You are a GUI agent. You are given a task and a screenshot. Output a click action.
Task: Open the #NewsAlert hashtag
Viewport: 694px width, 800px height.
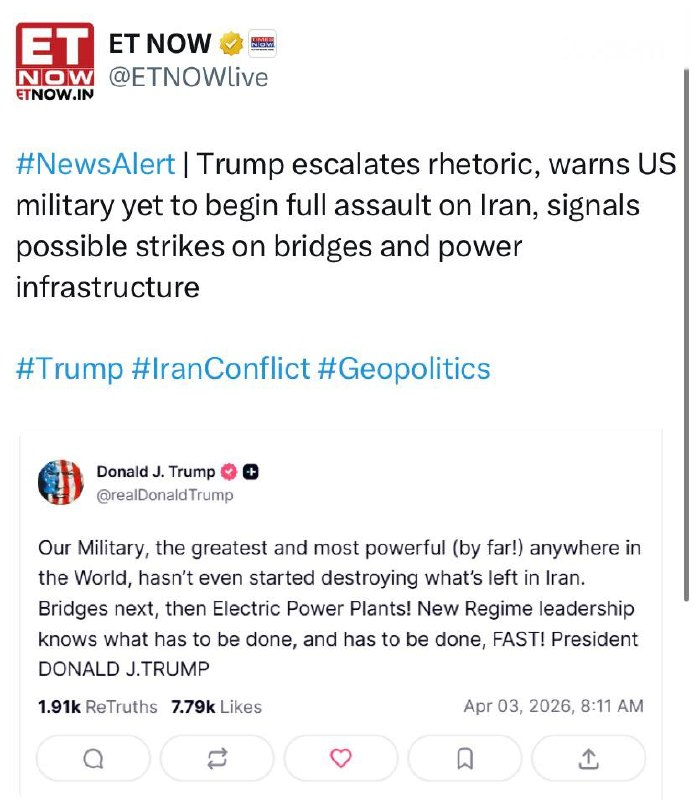coord(96,164)
